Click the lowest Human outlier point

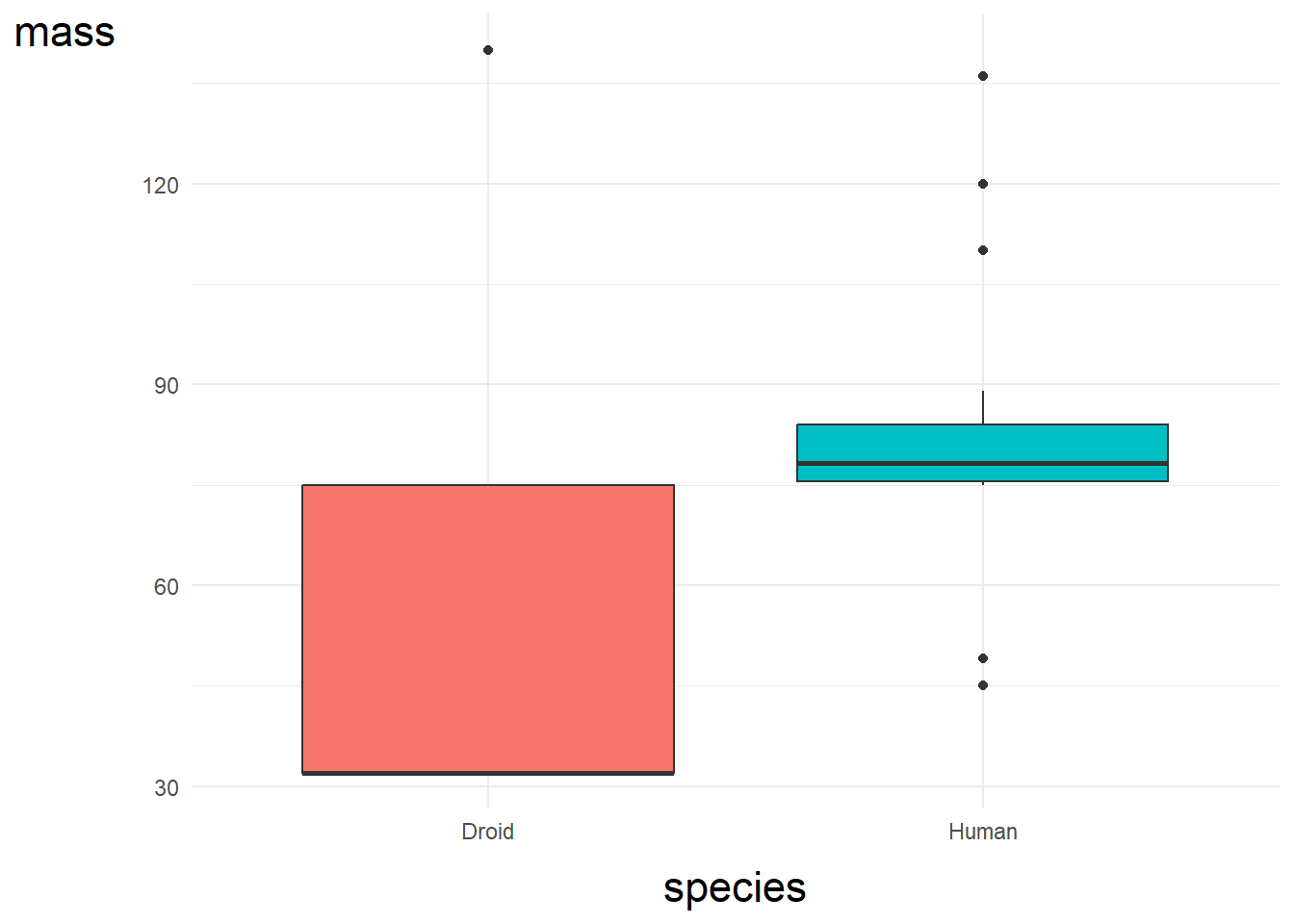(983, 685)
